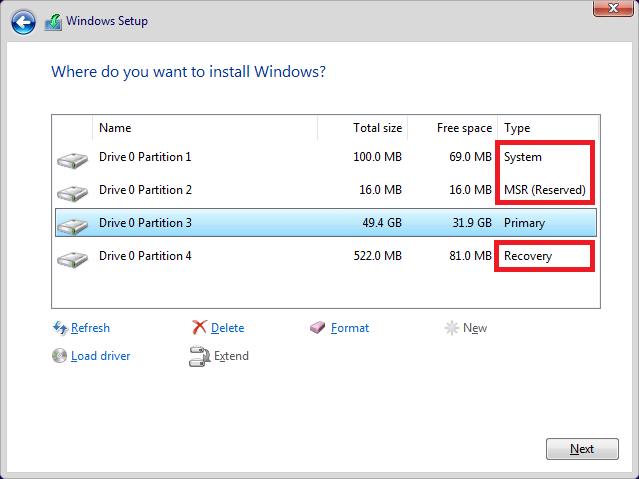Format the selected partition
The width and height of the screenshot is (639, 479).
click(350, 328)
